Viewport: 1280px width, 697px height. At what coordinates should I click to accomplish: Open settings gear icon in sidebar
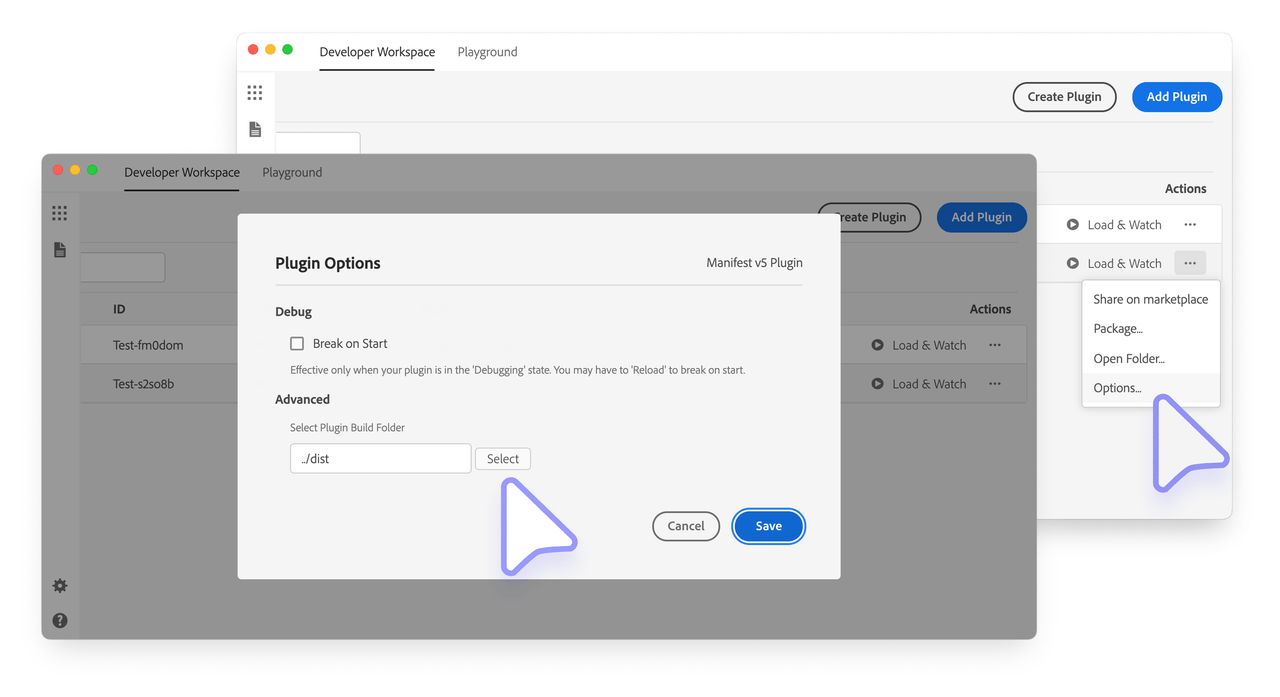coord(60,586)
